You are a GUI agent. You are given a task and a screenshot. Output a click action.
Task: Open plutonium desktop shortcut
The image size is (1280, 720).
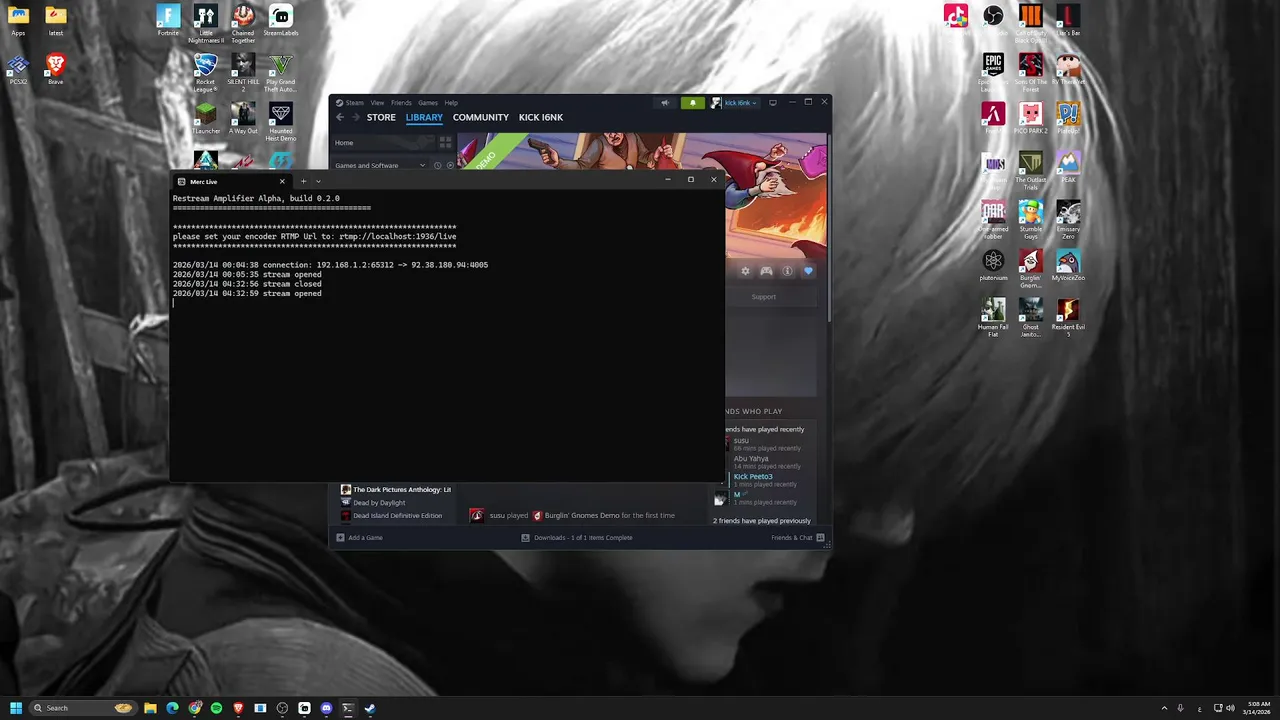pos(993,265)
